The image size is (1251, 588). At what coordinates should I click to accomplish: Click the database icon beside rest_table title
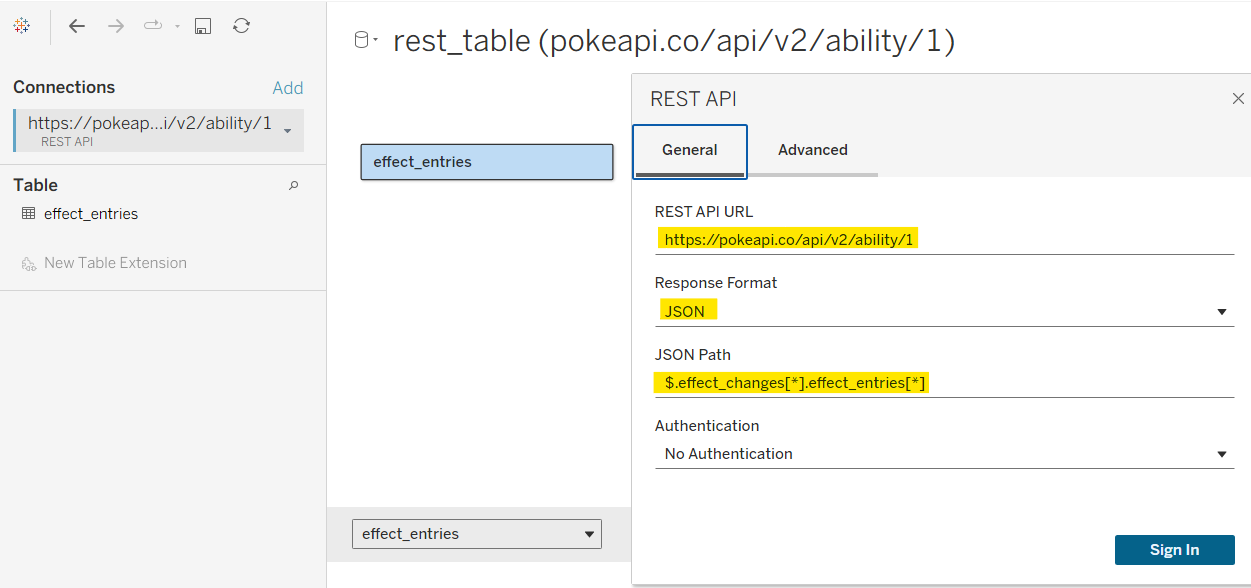pos(363,40)
